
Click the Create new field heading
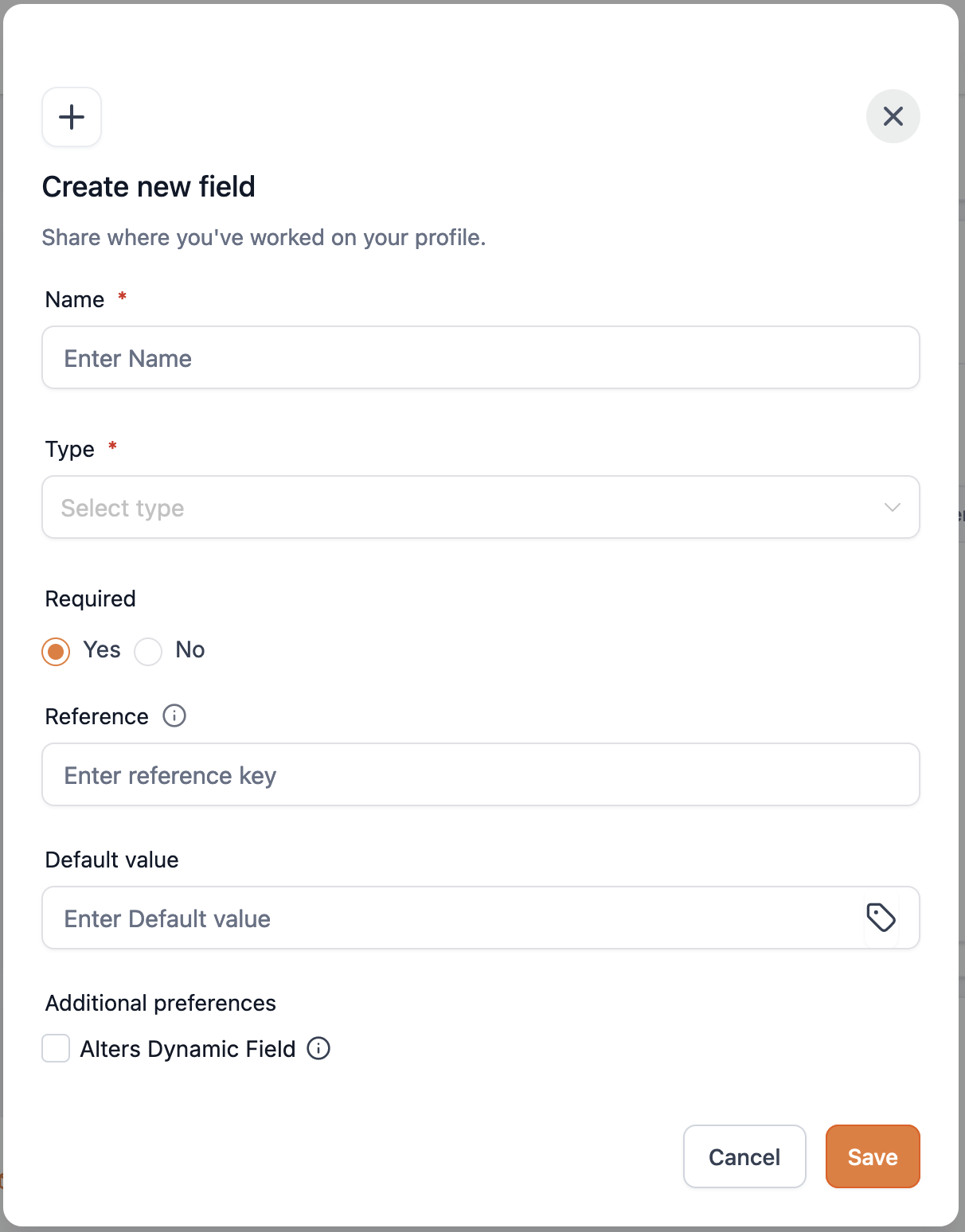(x=149, y=187)
